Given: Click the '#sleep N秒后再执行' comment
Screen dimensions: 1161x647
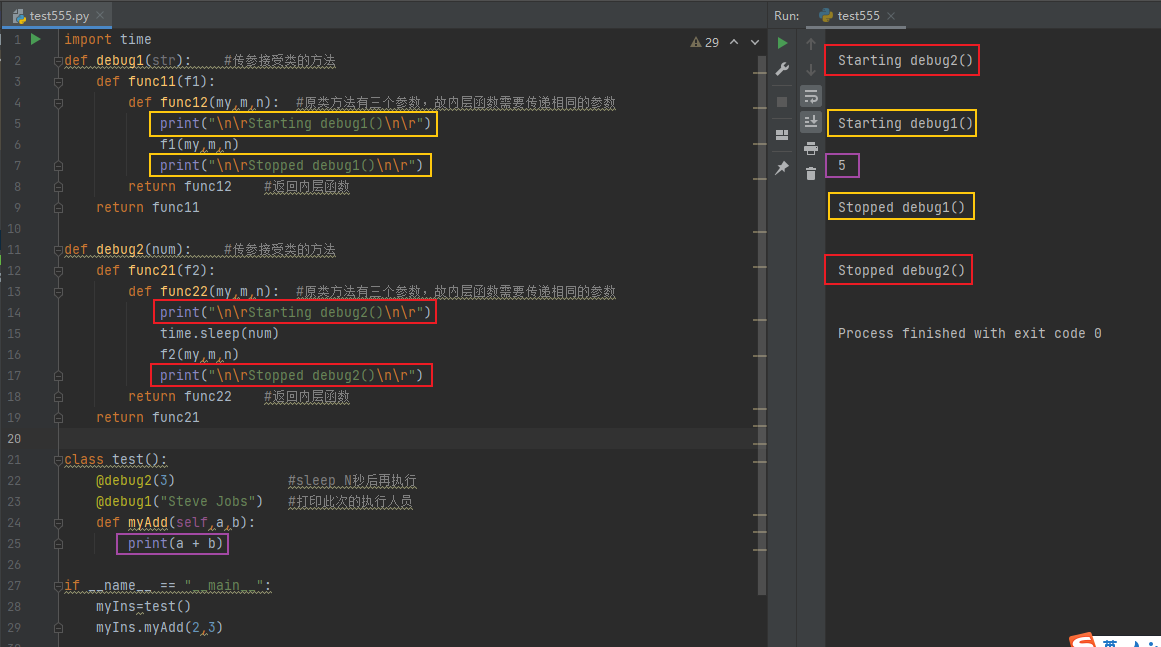Looking at the screenshot, I should 352,481.
